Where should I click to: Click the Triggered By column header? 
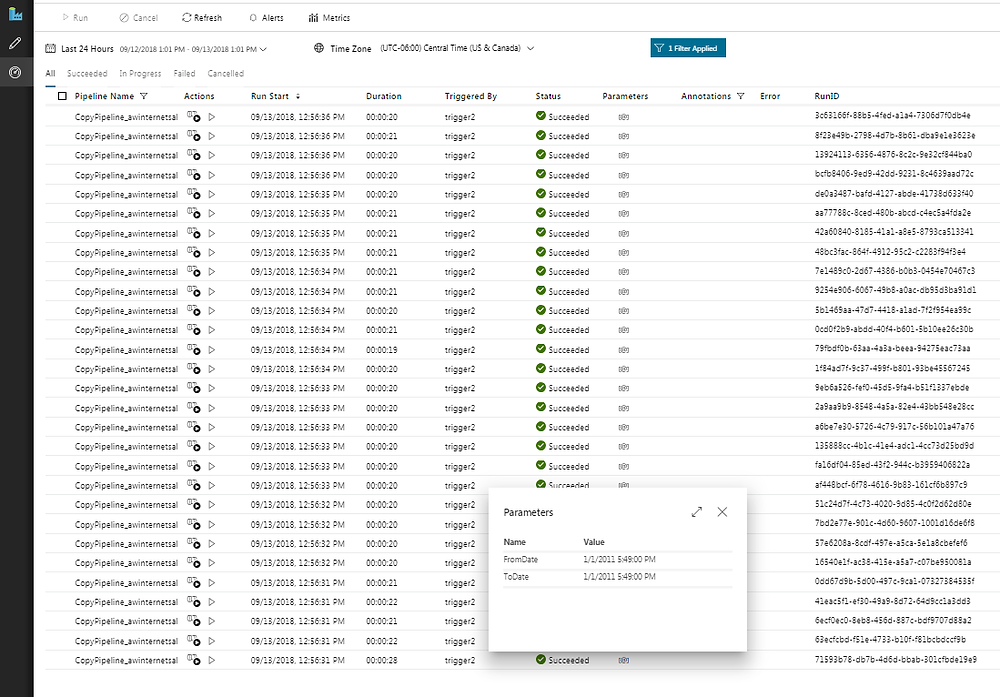(x=471, y=96)
